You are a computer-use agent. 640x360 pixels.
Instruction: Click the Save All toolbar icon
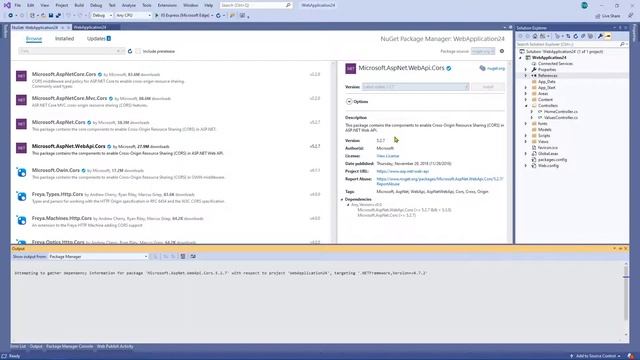pyautogui.click(x=58, y=16)
